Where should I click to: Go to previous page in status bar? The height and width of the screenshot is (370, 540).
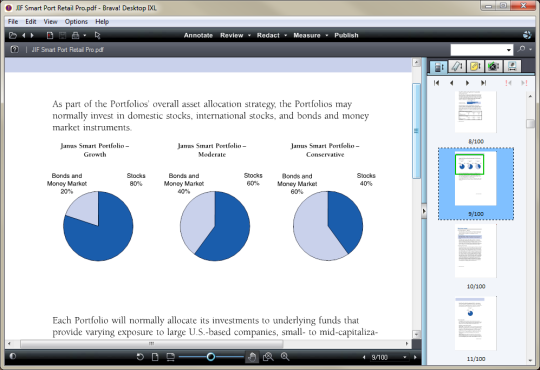(x=364, y=357)
